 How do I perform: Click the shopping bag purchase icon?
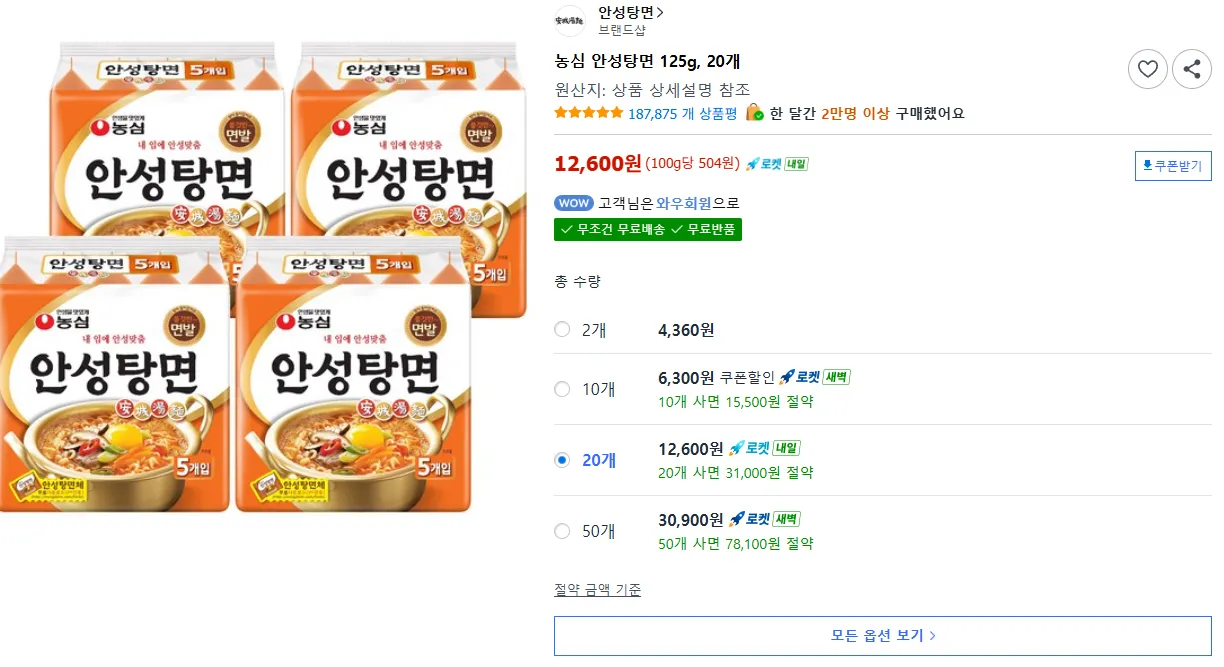click(x=754, y=113)
